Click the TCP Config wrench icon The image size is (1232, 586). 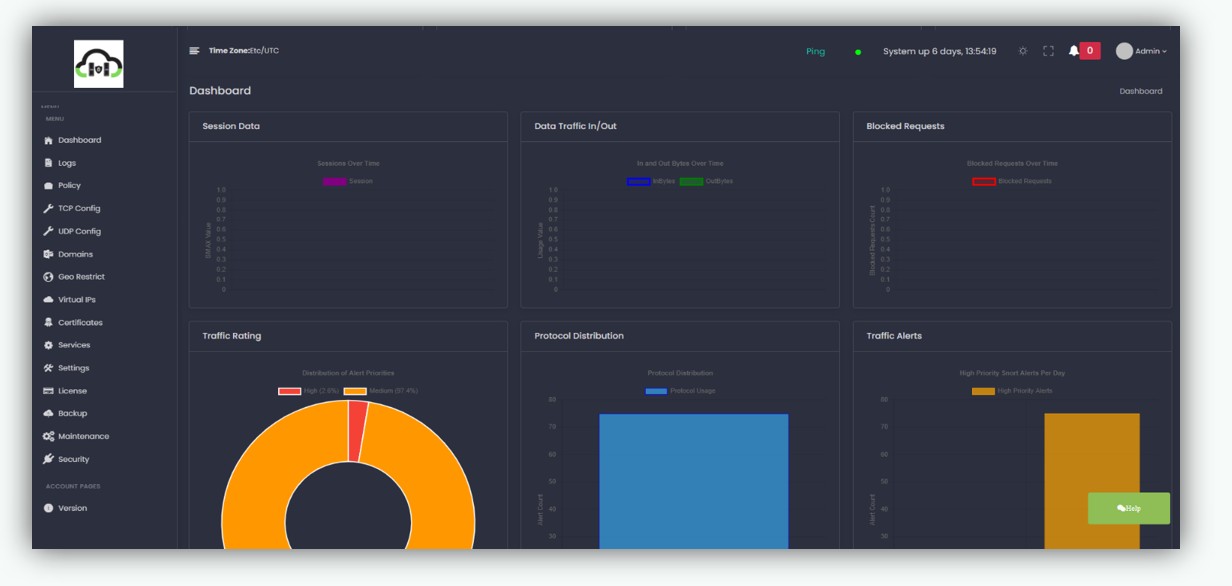click(48, 209)
